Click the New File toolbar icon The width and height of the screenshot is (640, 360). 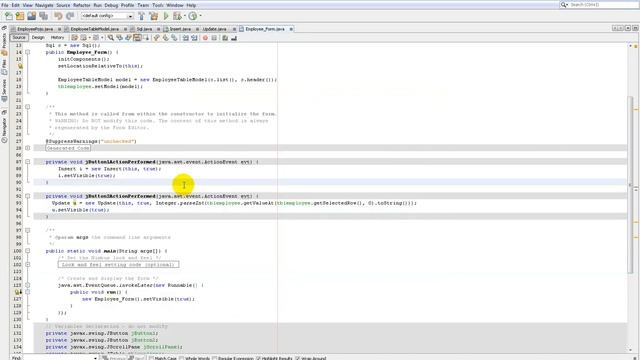point(9,16)
